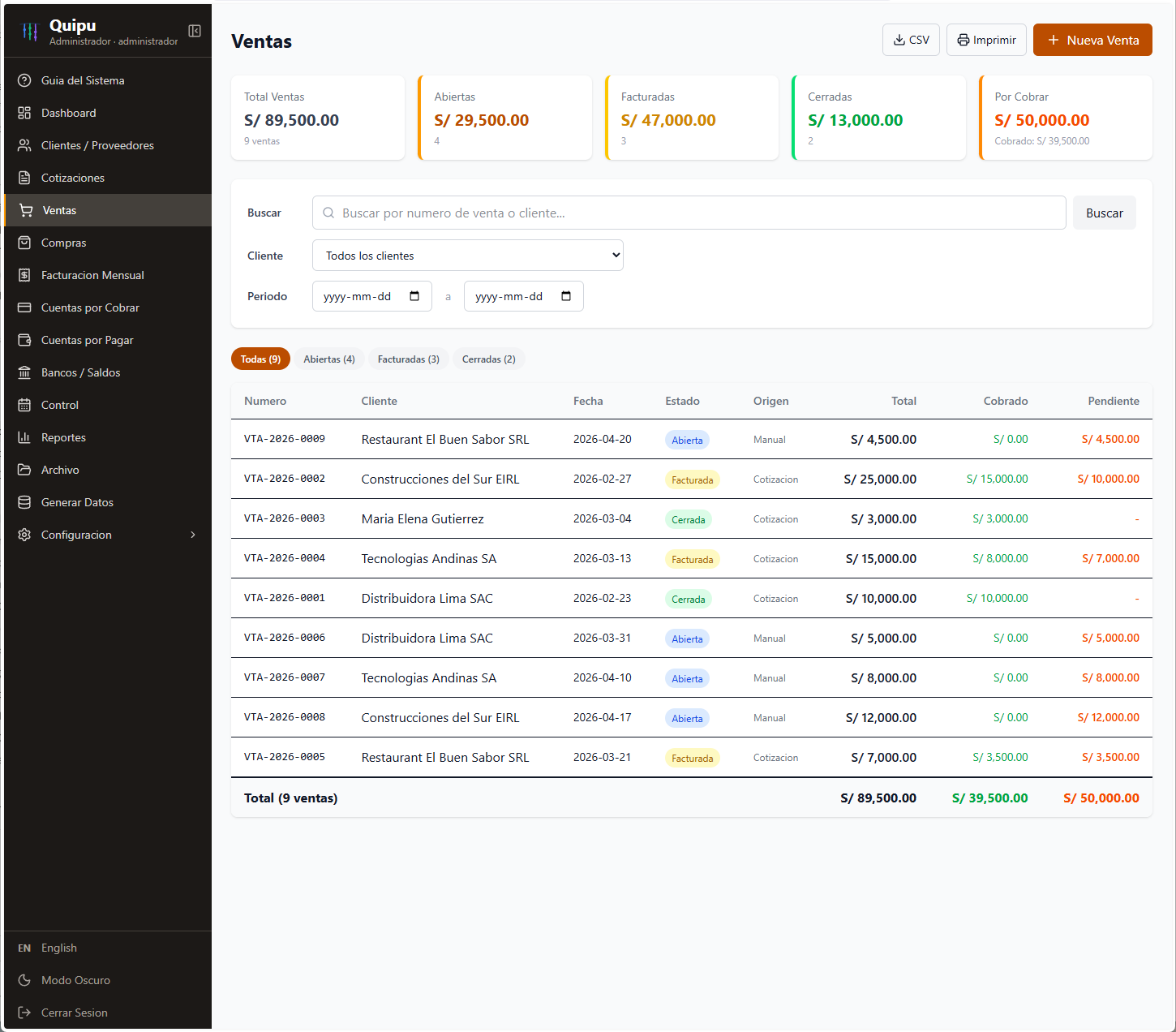
Task: Create a Nueva Venta
Action: (x=1092, y=40)
